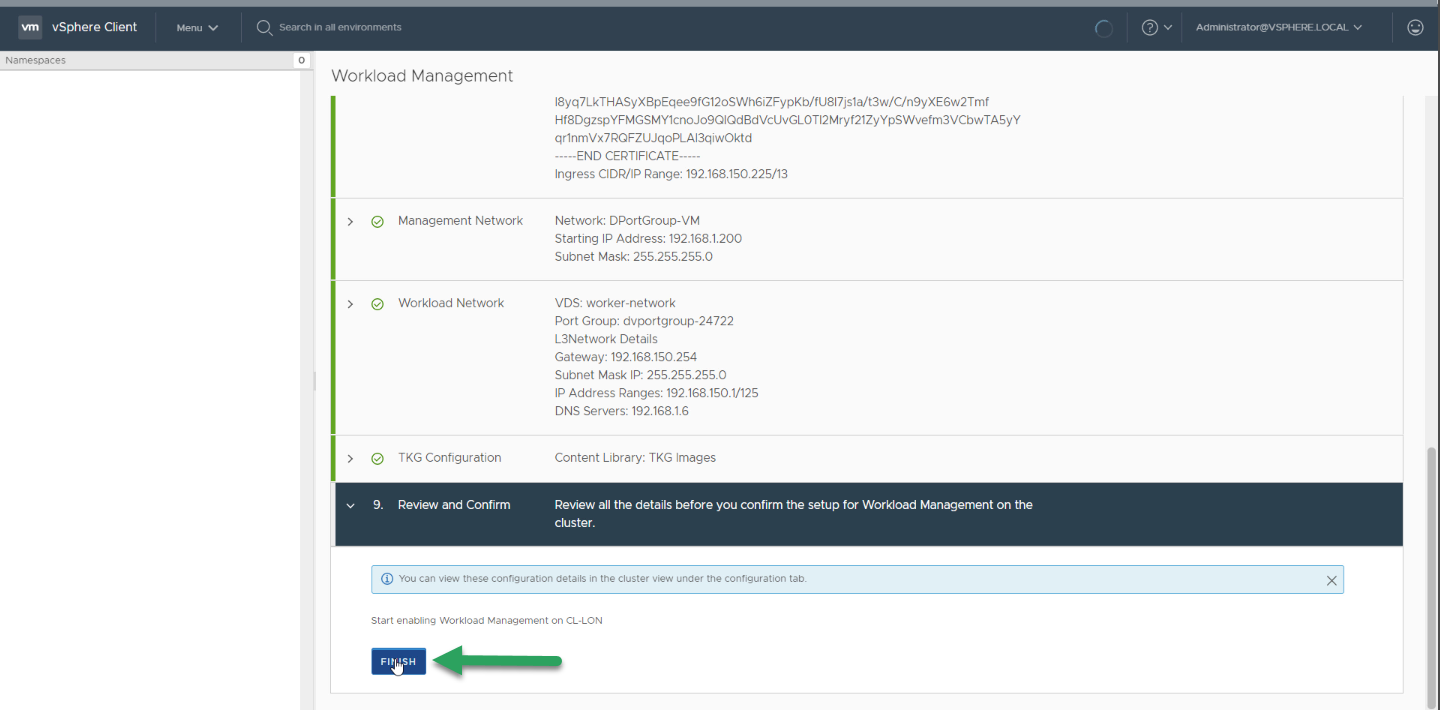
Task: Click Gateway: 192.168.150.254 text
Action: coord(626,357)
